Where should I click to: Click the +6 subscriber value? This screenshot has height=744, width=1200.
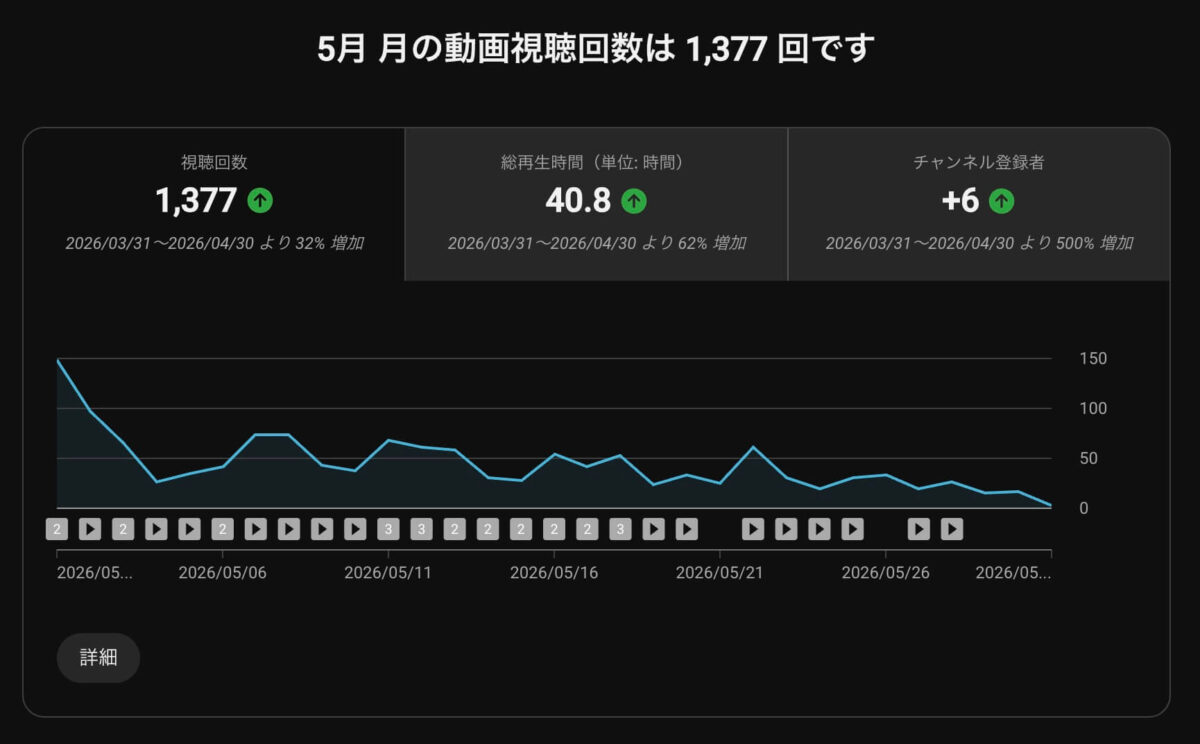pos(960,201)
